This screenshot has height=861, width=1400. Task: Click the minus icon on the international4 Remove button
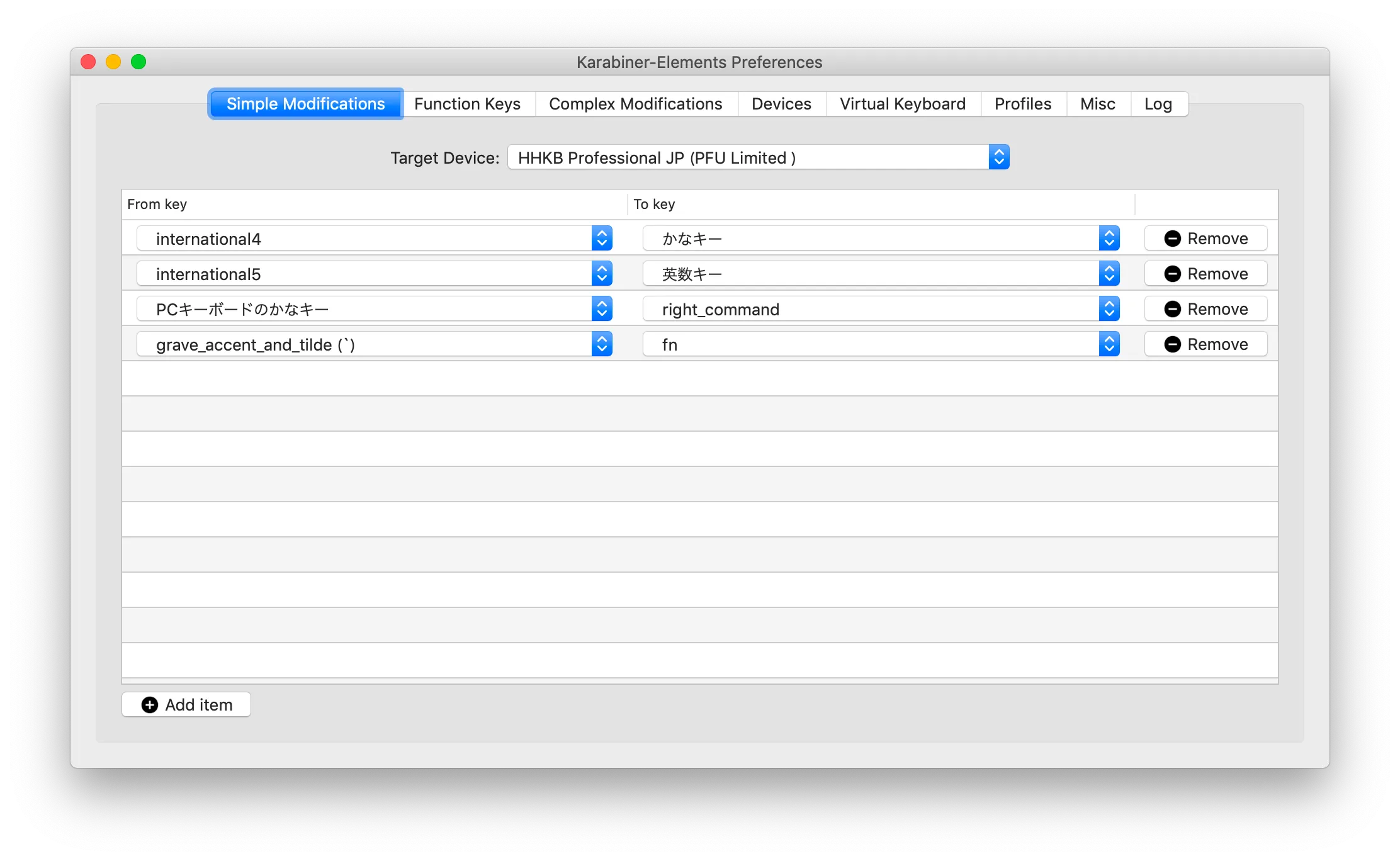click(1172, 238)
